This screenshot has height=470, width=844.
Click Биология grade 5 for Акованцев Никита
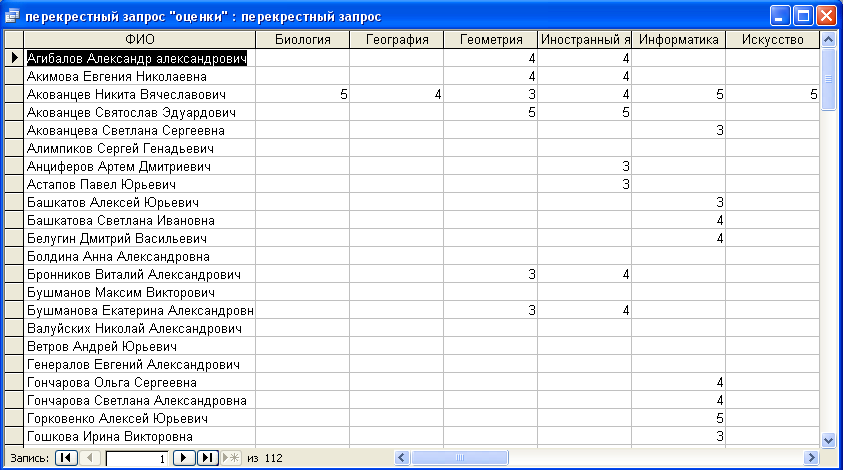303,94
